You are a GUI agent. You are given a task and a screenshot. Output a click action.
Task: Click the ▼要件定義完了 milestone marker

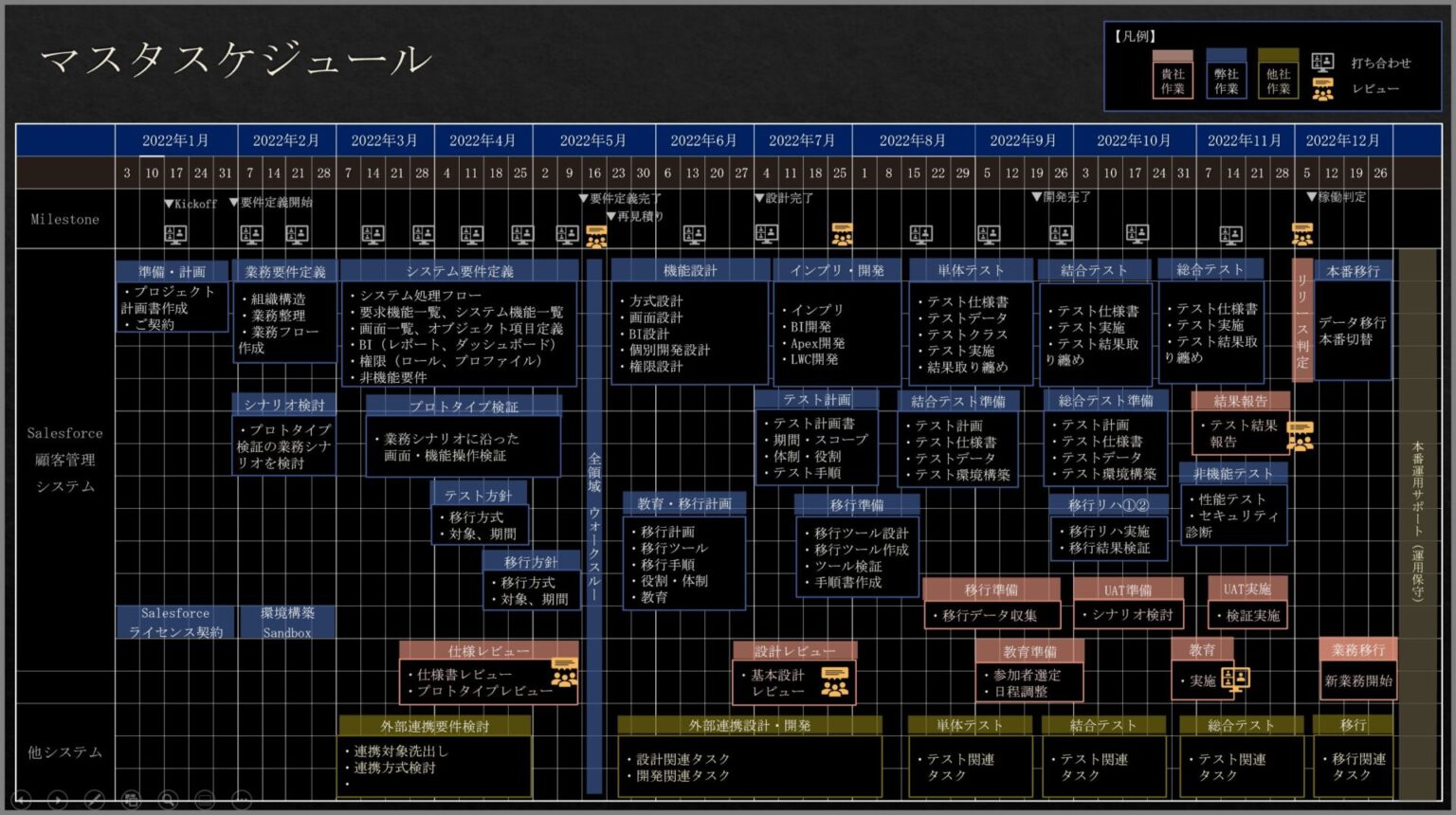[585, 199]
